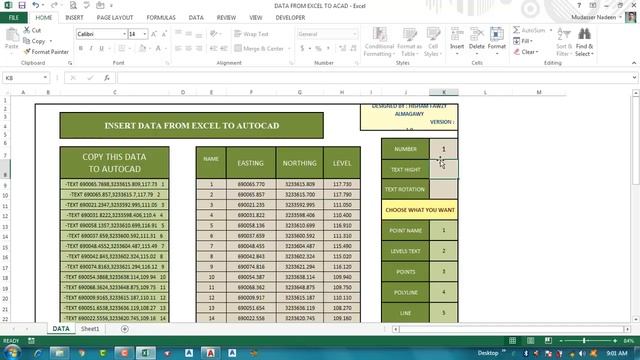Click the Format cells icon
Image resolution: width=640 pixels, height=360 pixels.
point(496,35)
